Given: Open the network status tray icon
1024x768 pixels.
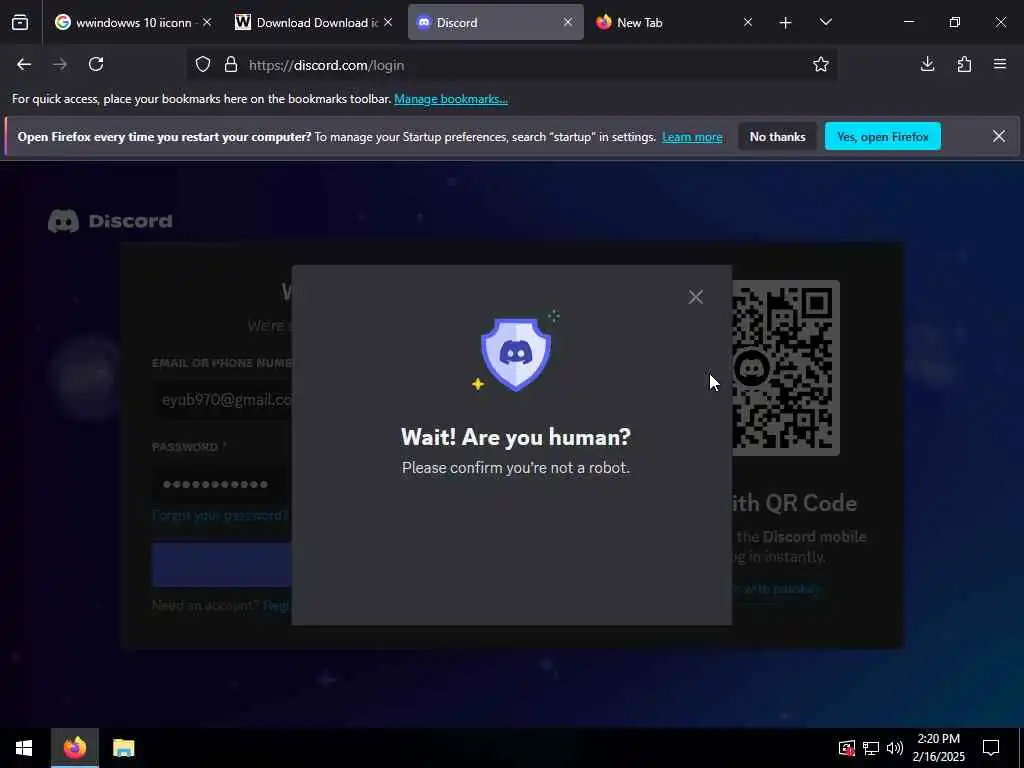Looking at the screenshot, I should click(x=871, y=748).
